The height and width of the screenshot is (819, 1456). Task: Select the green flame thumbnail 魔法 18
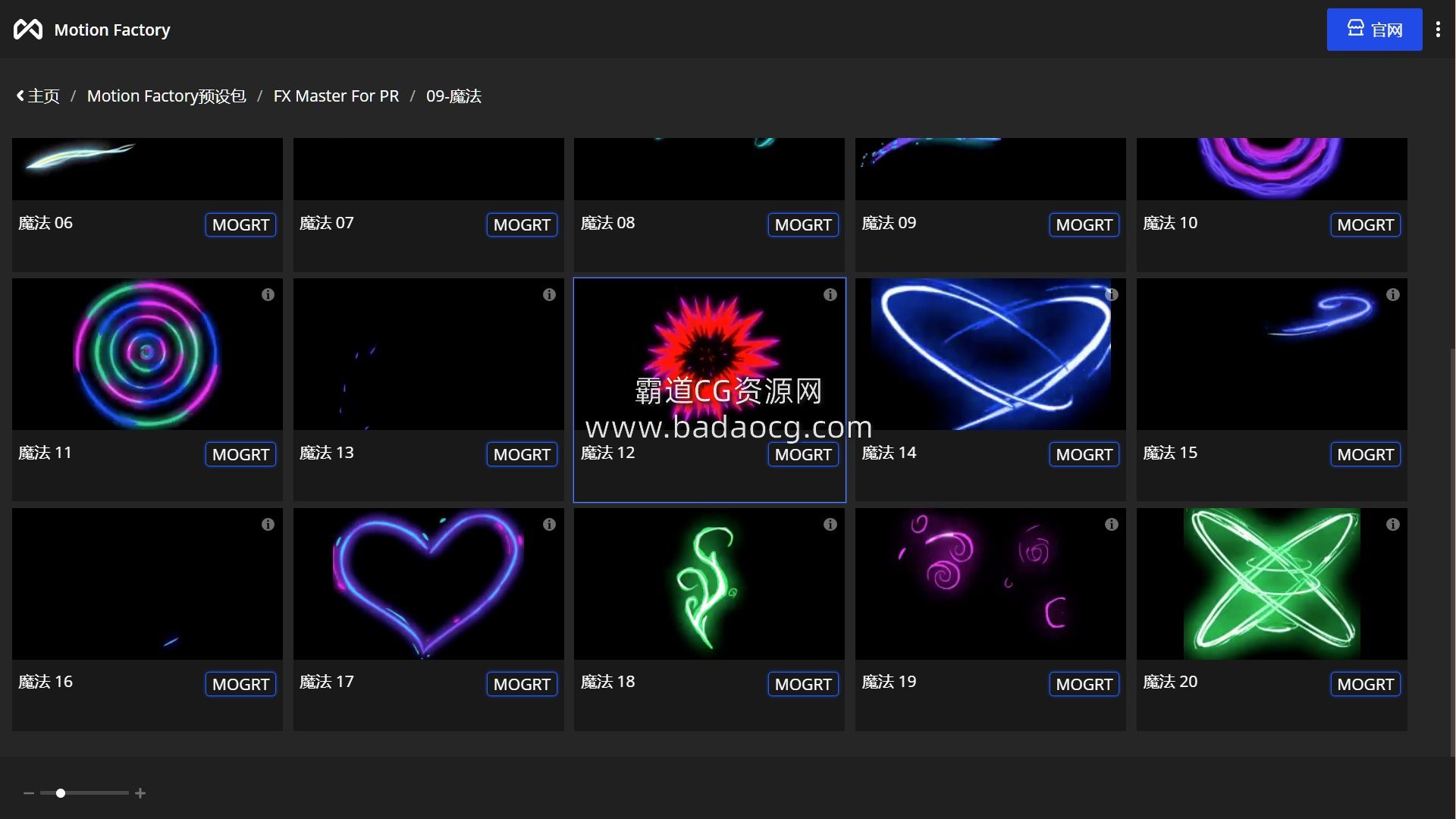pos(709,584)
